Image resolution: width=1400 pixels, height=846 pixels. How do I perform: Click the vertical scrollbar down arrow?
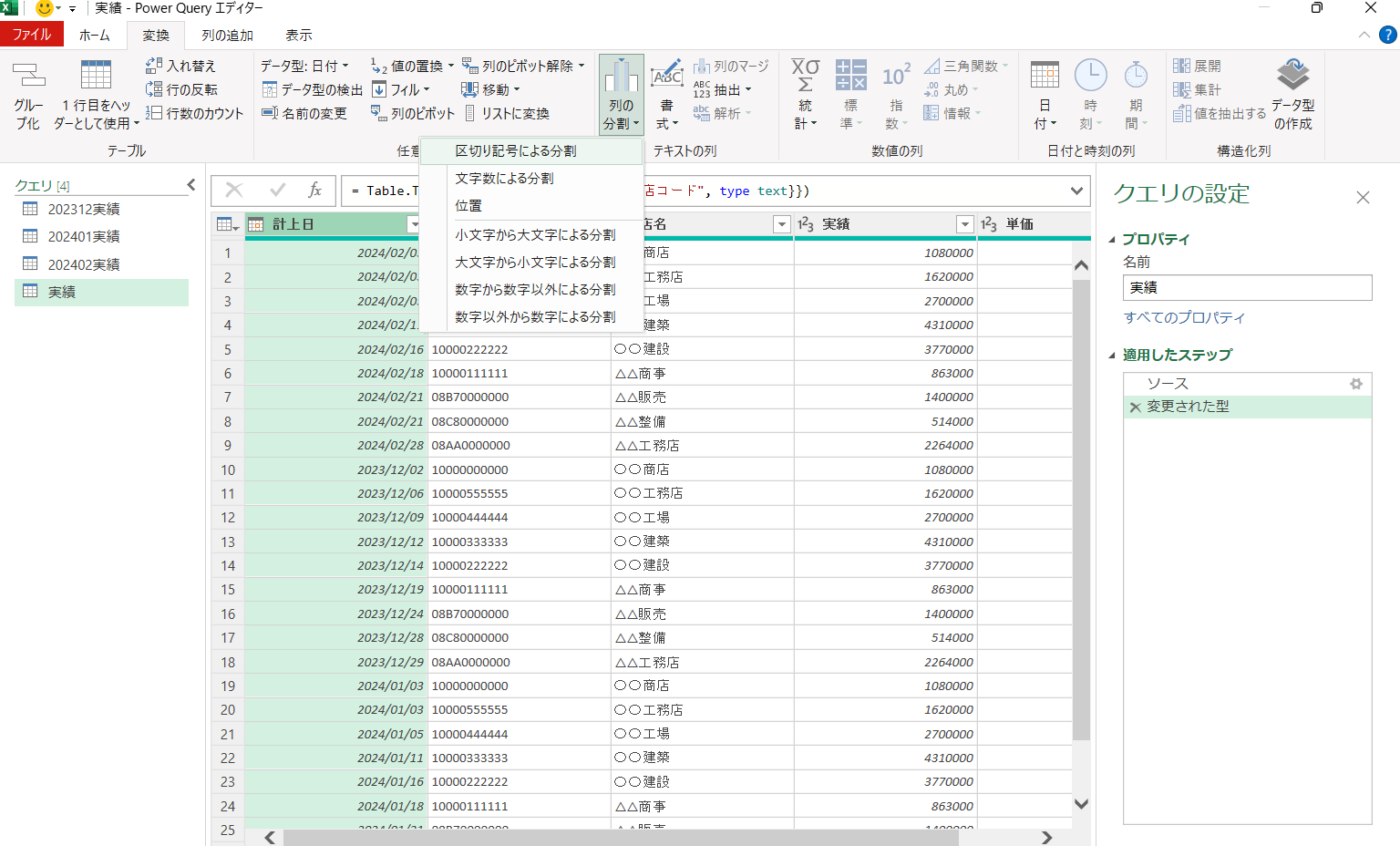[x=1081, y=804]
